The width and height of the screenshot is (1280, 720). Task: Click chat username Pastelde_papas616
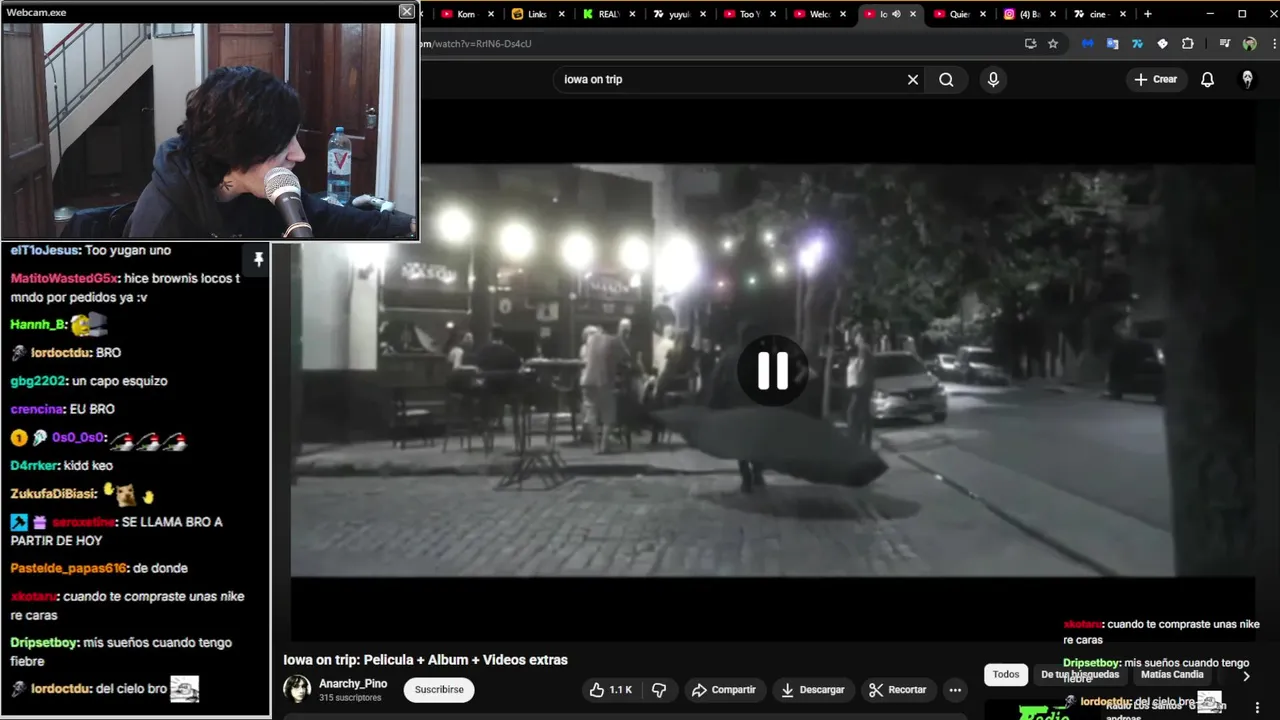pyautogui.click(x=68, y=568)
